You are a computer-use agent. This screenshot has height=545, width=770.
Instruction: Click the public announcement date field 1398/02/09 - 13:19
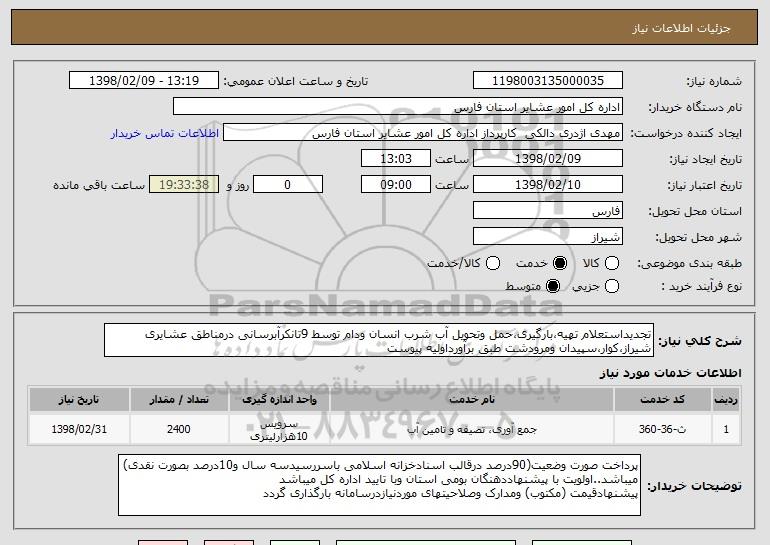click(x=144, y=81)
